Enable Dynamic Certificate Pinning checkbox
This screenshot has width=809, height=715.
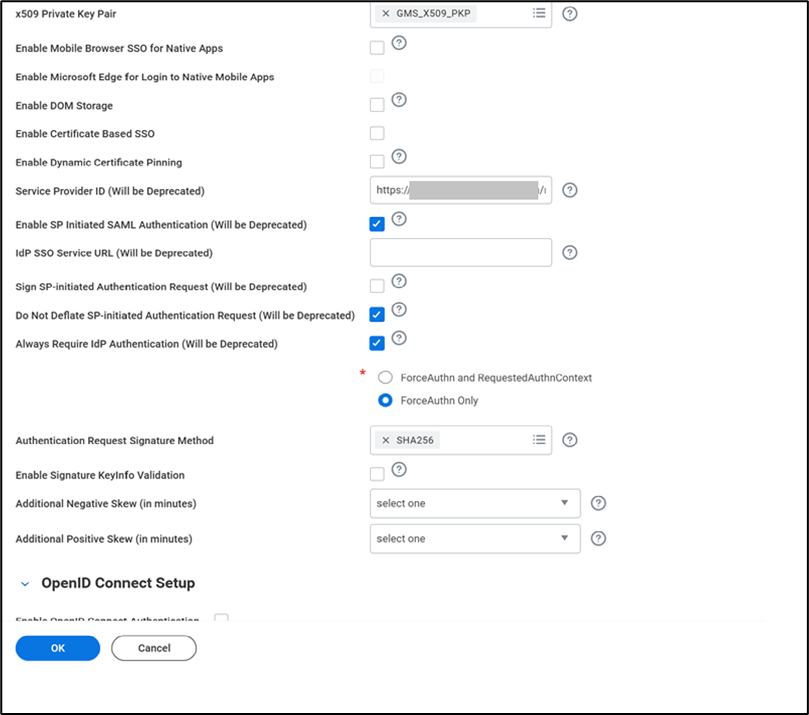(377, 162)
